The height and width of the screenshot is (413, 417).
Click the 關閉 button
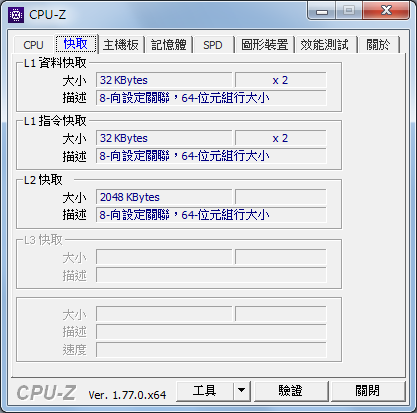pos(367,391)
